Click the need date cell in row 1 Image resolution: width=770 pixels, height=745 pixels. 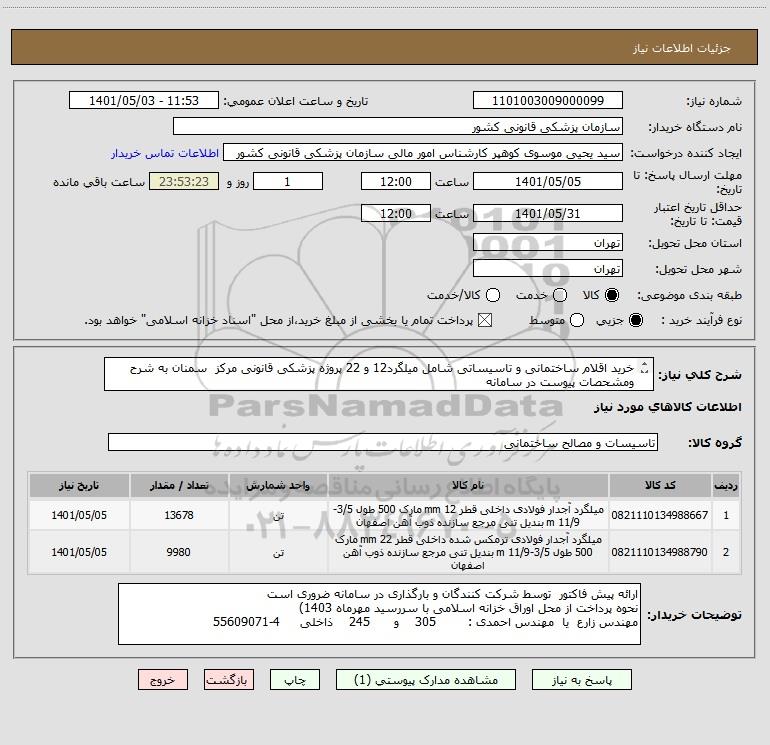click(x=79, y=515)
